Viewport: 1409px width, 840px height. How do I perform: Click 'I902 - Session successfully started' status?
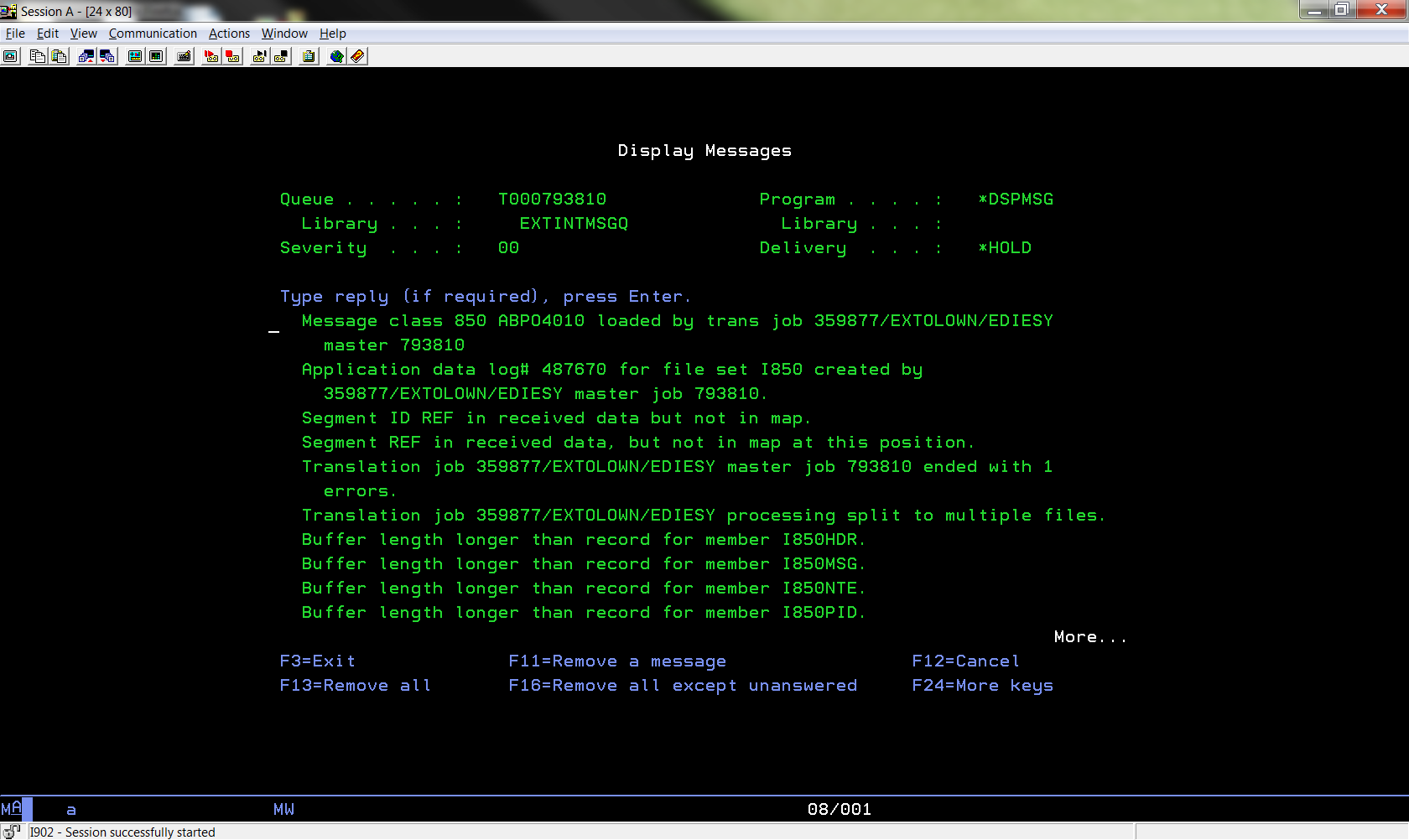tap(122, 832)
